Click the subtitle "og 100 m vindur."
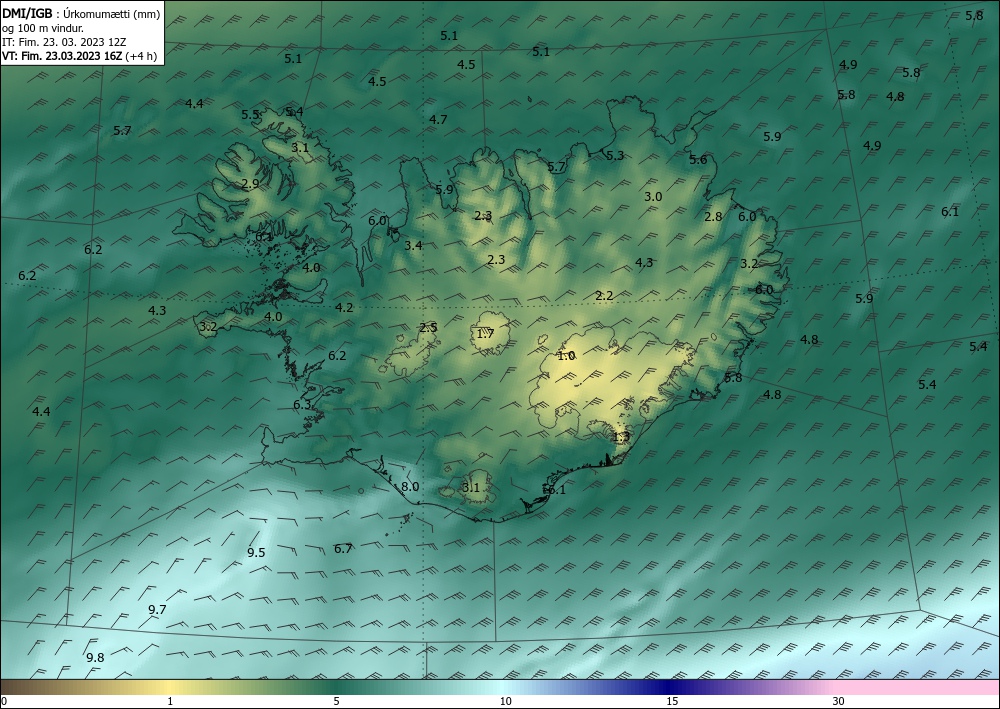The height and width of the screenshot is (709, 1000). pos(43,27)
